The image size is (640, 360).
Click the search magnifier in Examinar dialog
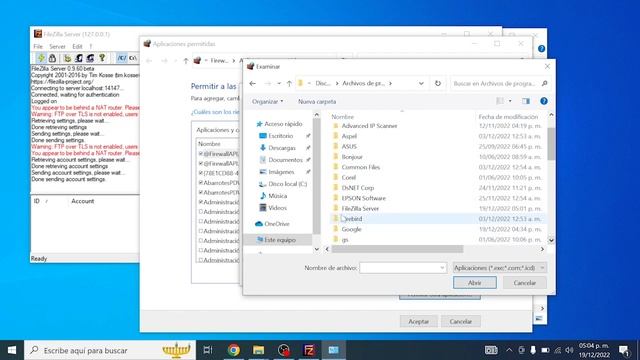click(544, 83)
